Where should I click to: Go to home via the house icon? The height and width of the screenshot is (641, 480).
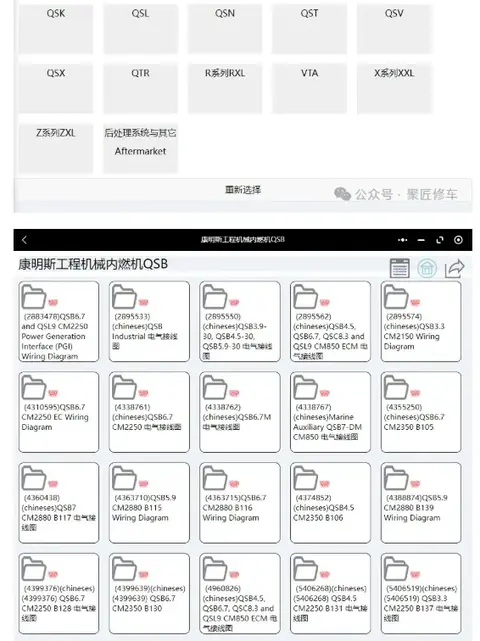427,268
